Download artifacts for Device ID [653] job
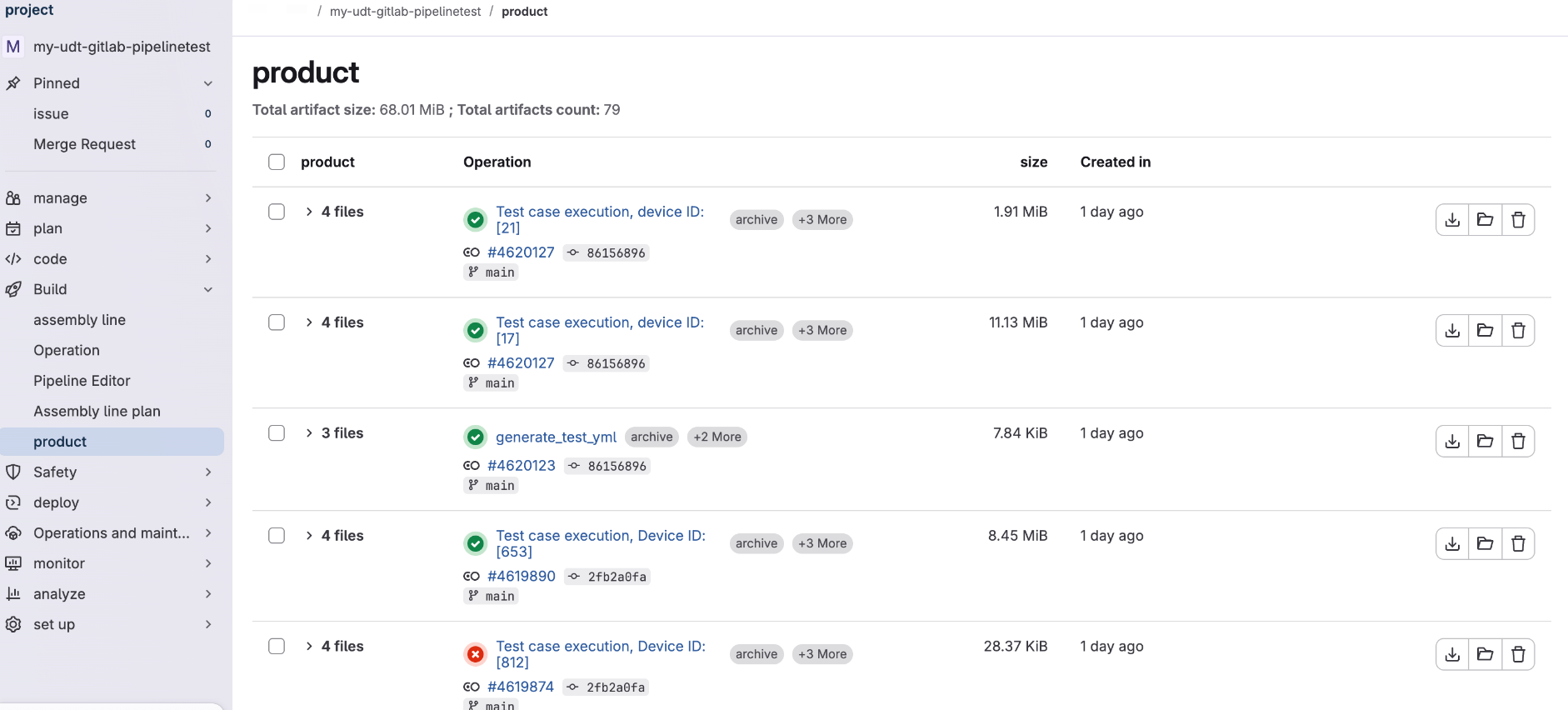 coord(1452,544)
